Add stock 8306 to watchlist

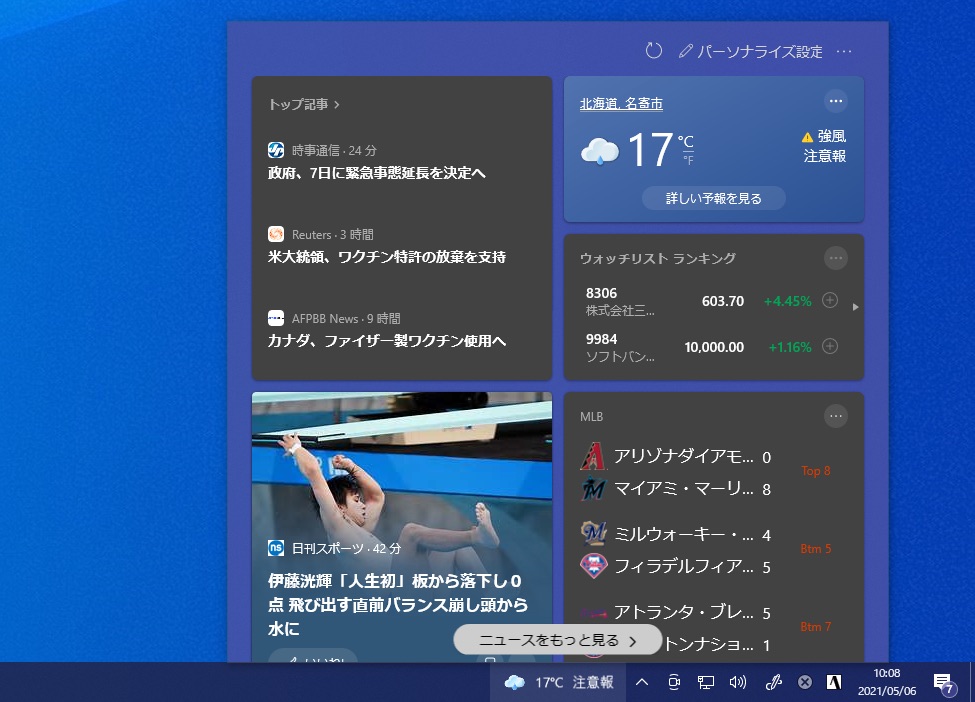click(x=830, y=300)
